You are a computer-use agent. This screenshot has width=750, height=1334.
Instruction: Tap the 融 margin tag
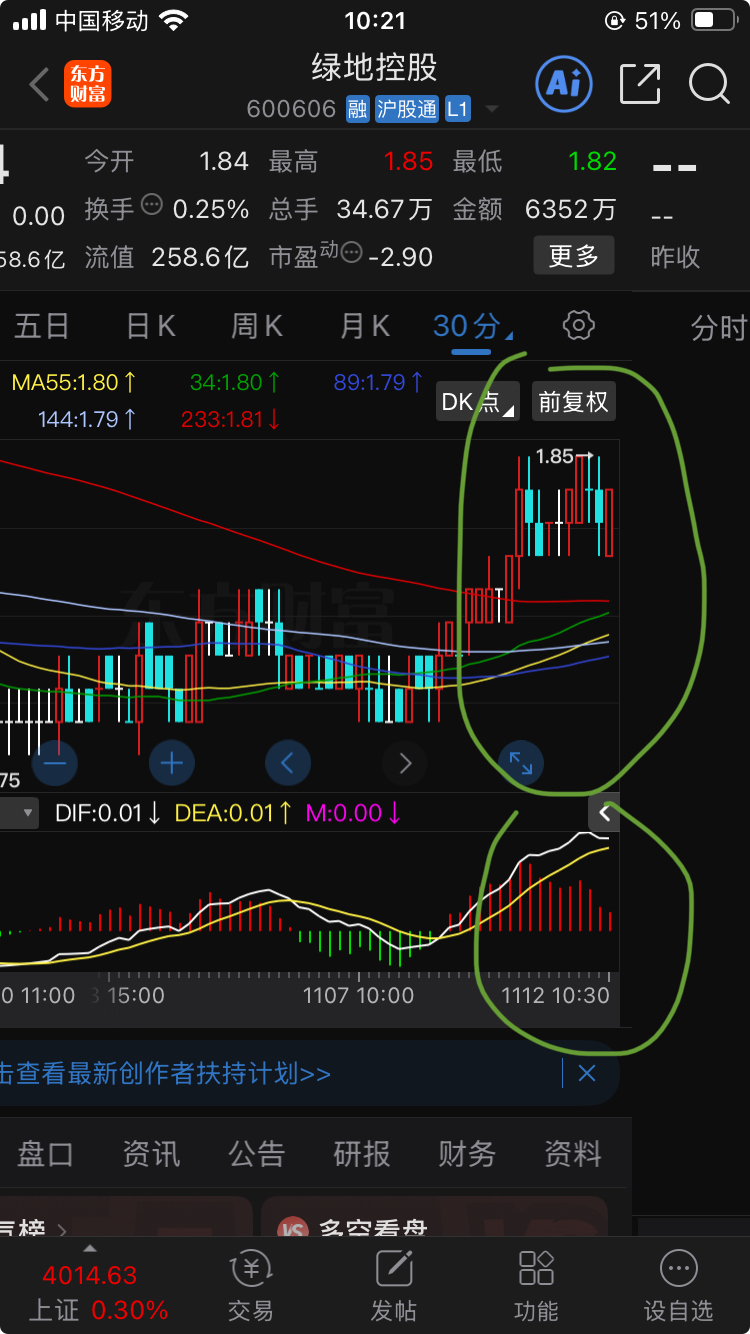pyautogui.click(x=358, y=109)
